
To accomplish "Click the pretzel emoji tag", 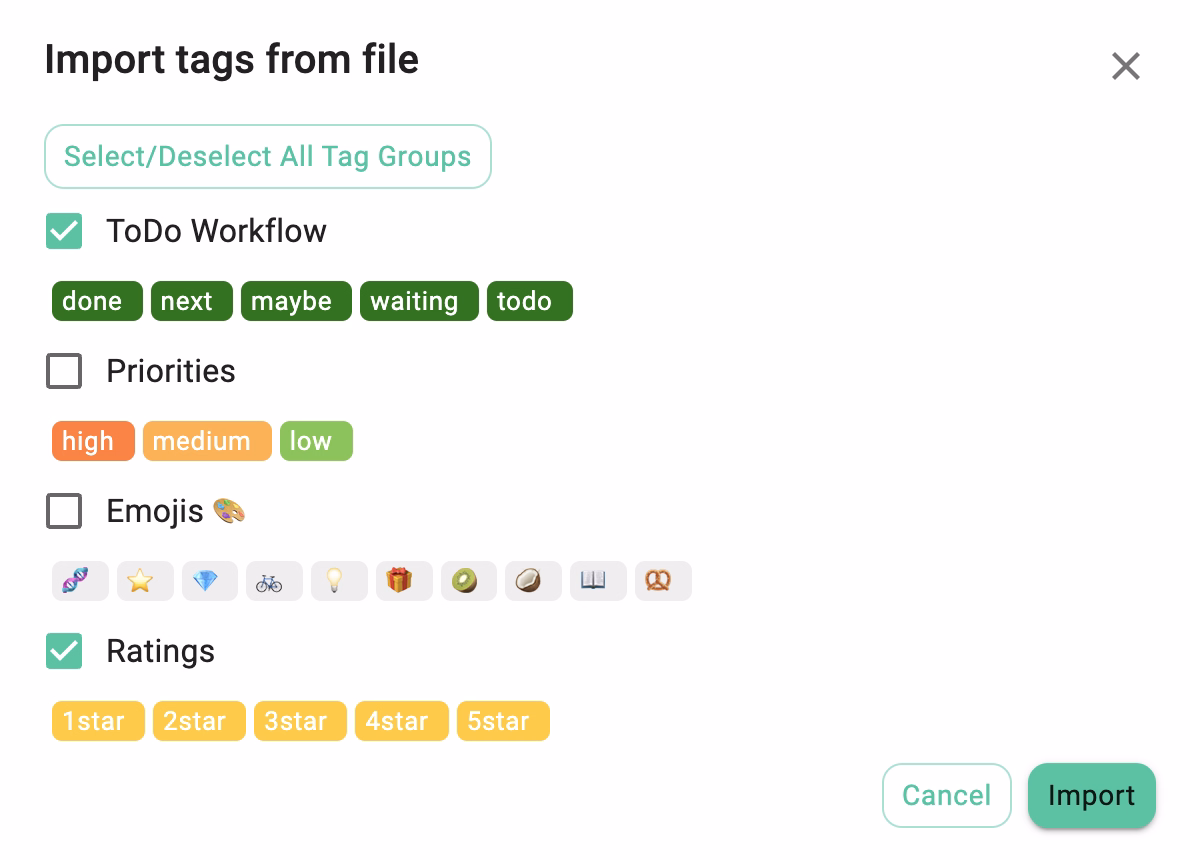I will [x=663, y=581].
